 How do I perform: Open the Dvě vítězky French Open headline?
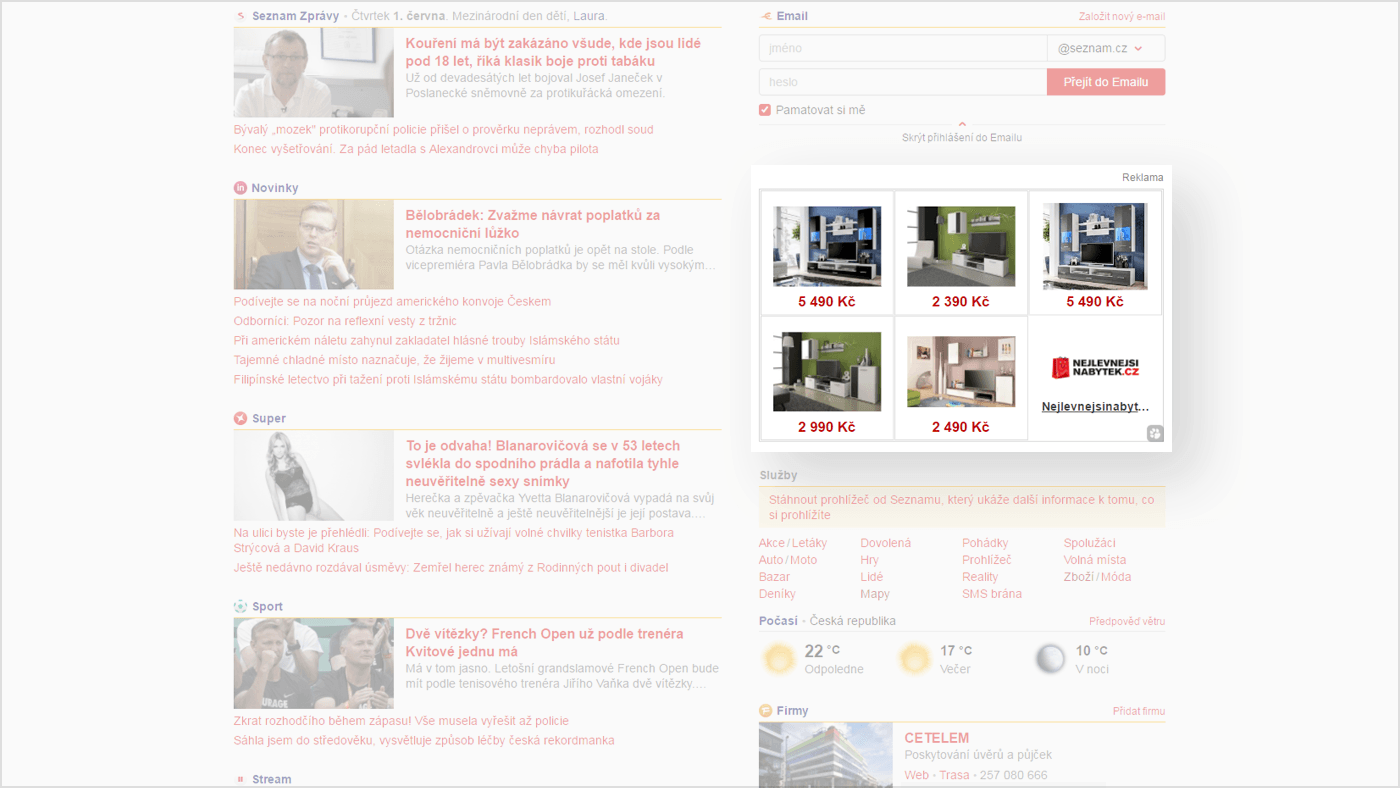(x=545, y=642)
